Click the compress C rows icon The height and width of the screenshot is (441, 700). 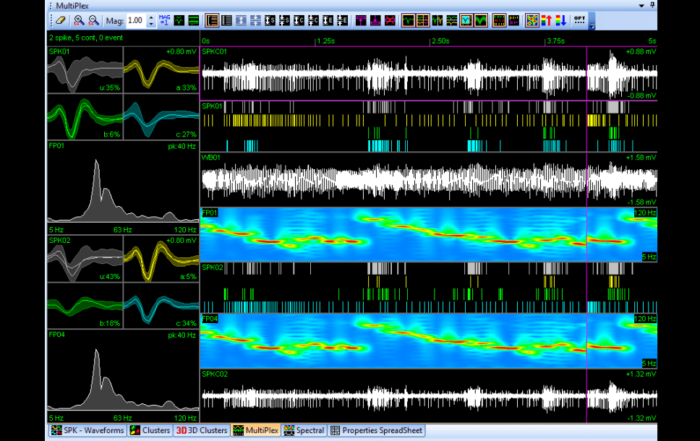pos(313,21)
